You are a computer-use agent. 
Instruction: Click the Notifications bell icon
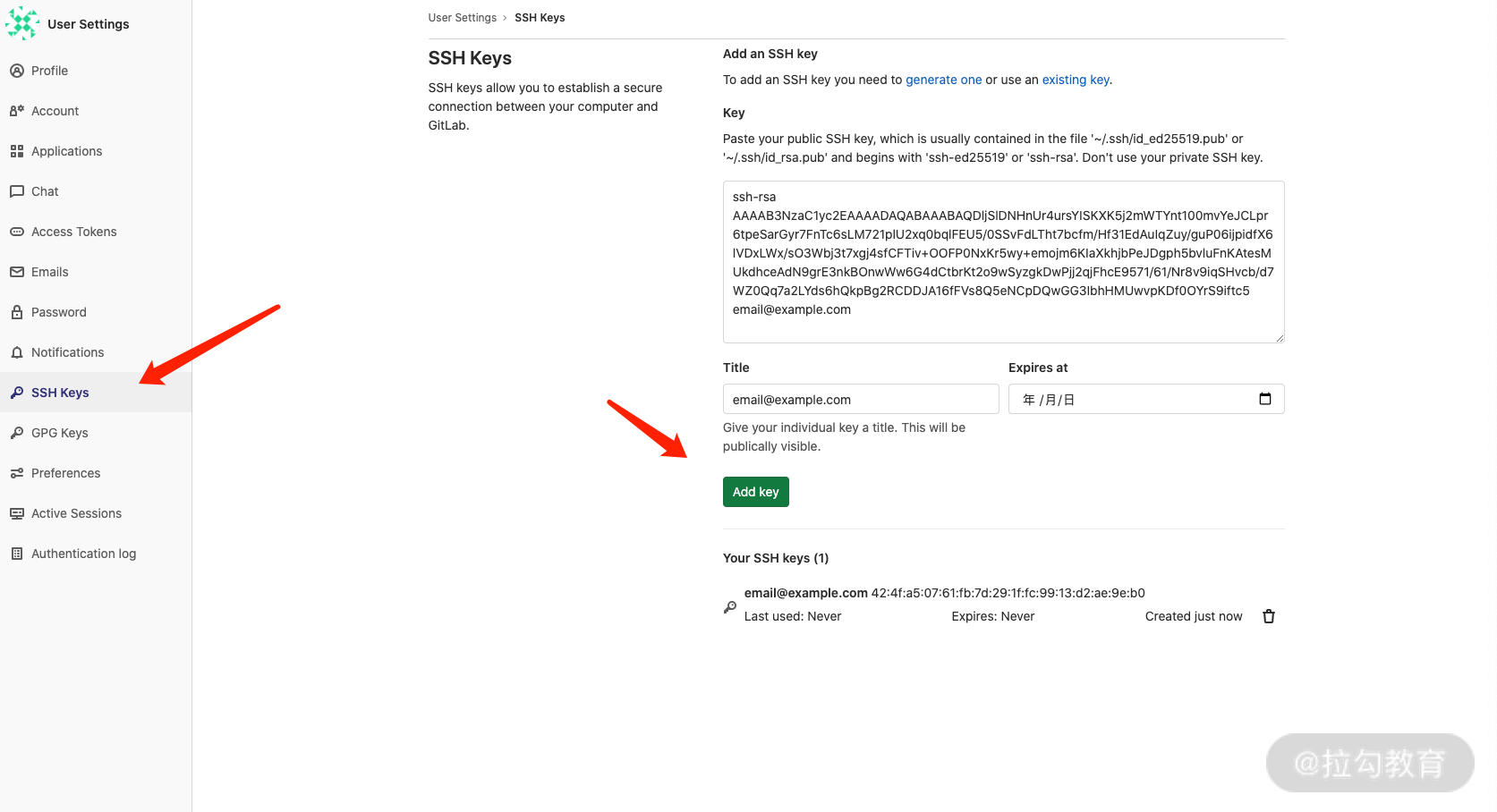17,352
